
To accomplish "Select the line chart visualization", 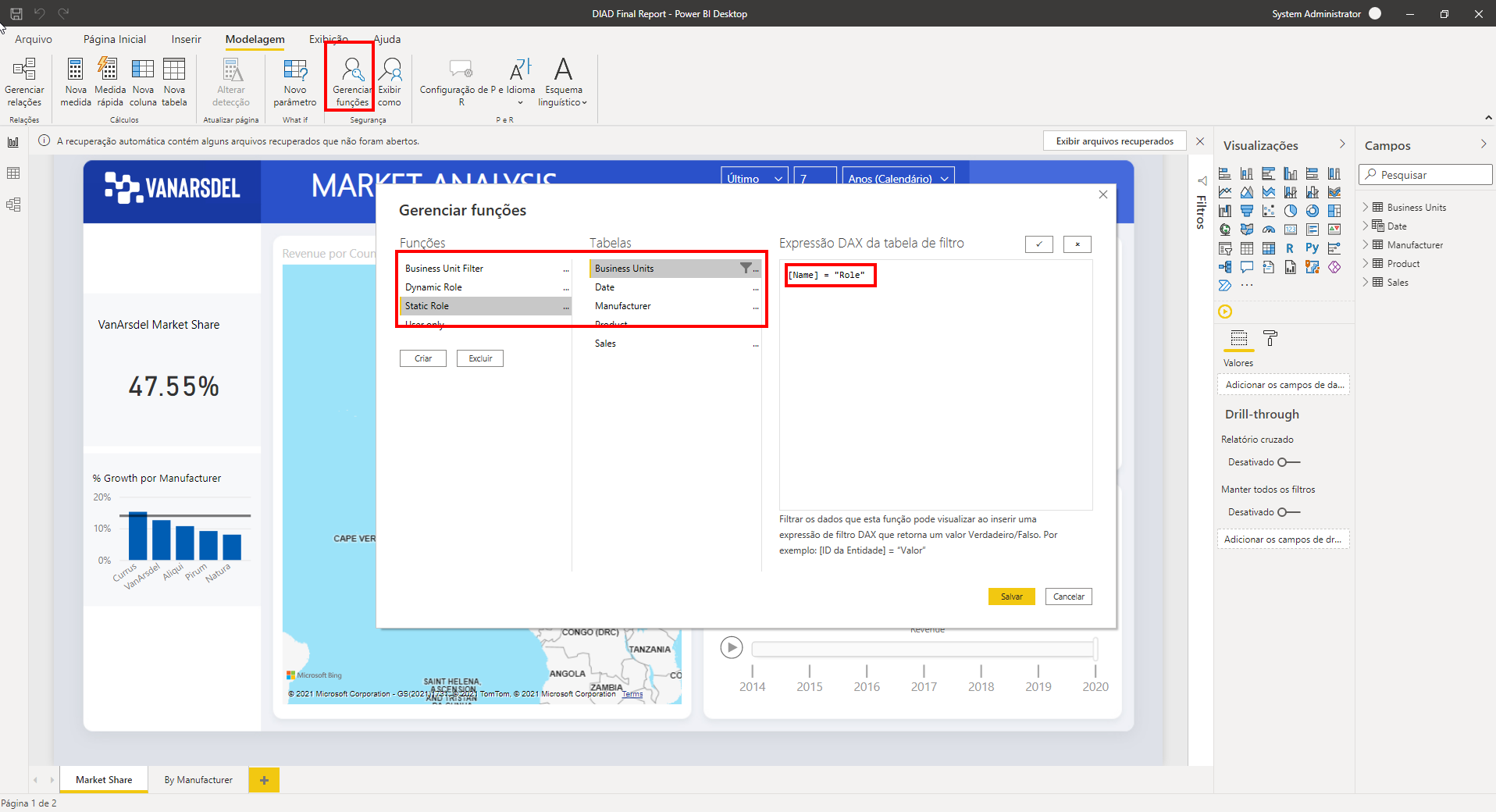I will click(1225, 192).
